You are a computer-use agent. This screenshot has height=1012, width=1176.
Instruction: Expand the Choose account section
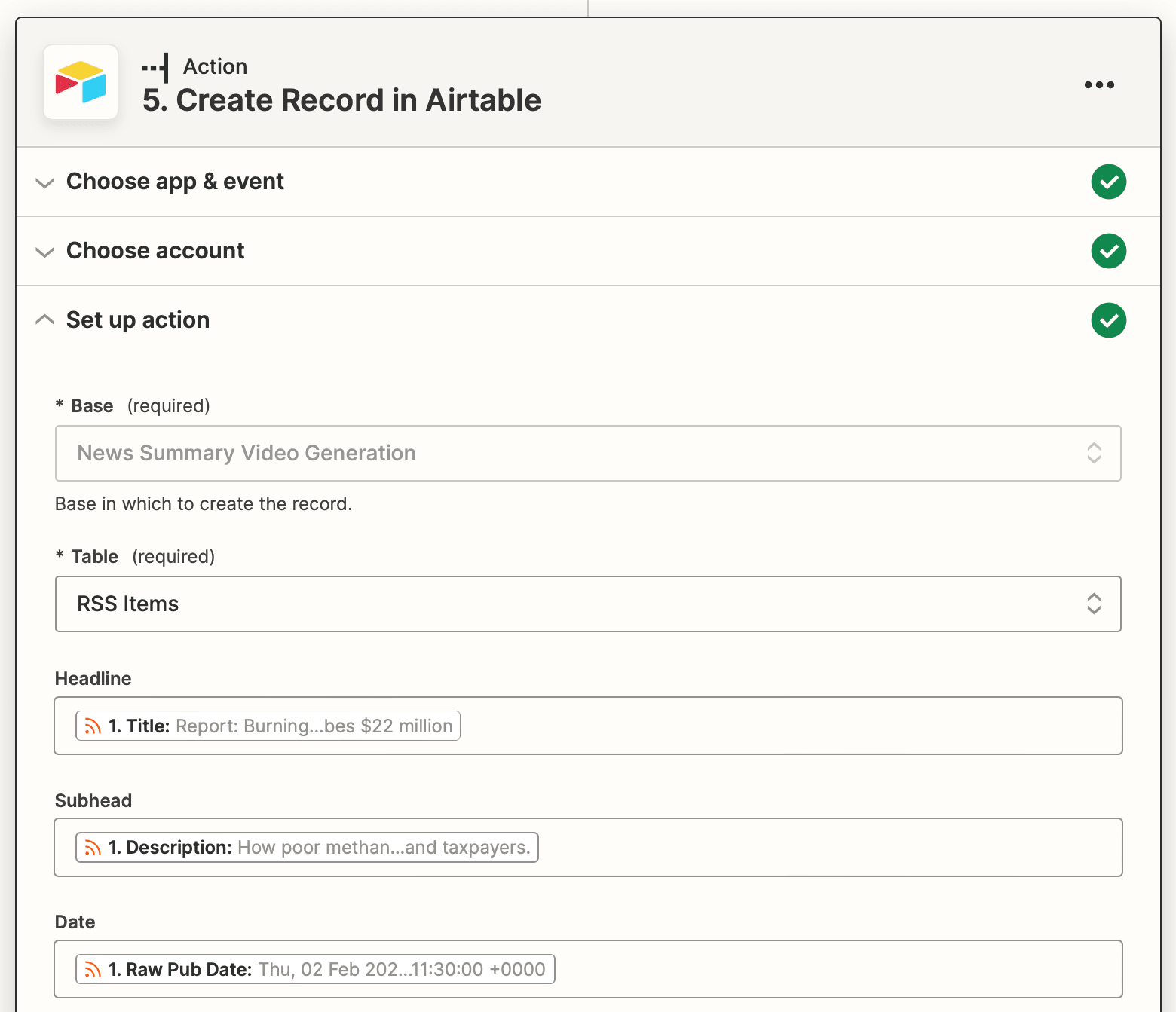[x=45, y=252]
